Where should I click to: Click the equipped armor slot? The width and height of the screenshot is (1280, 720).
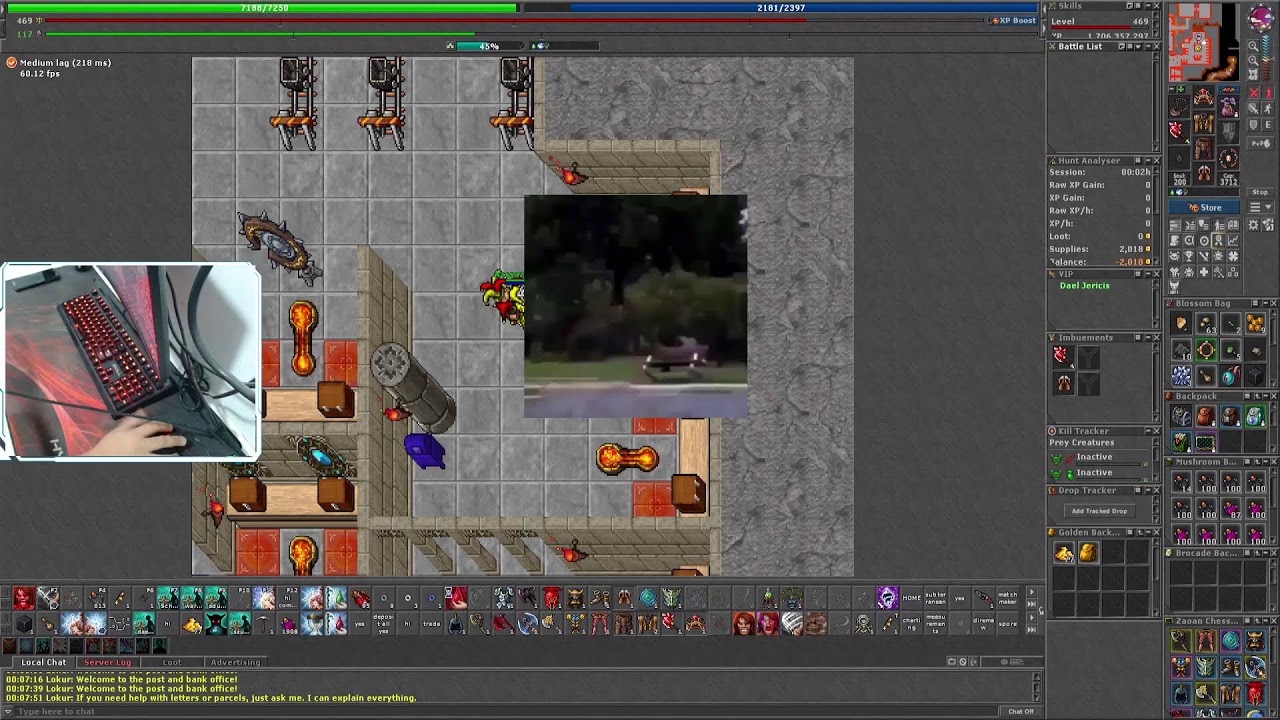(x=1204, y=122)
